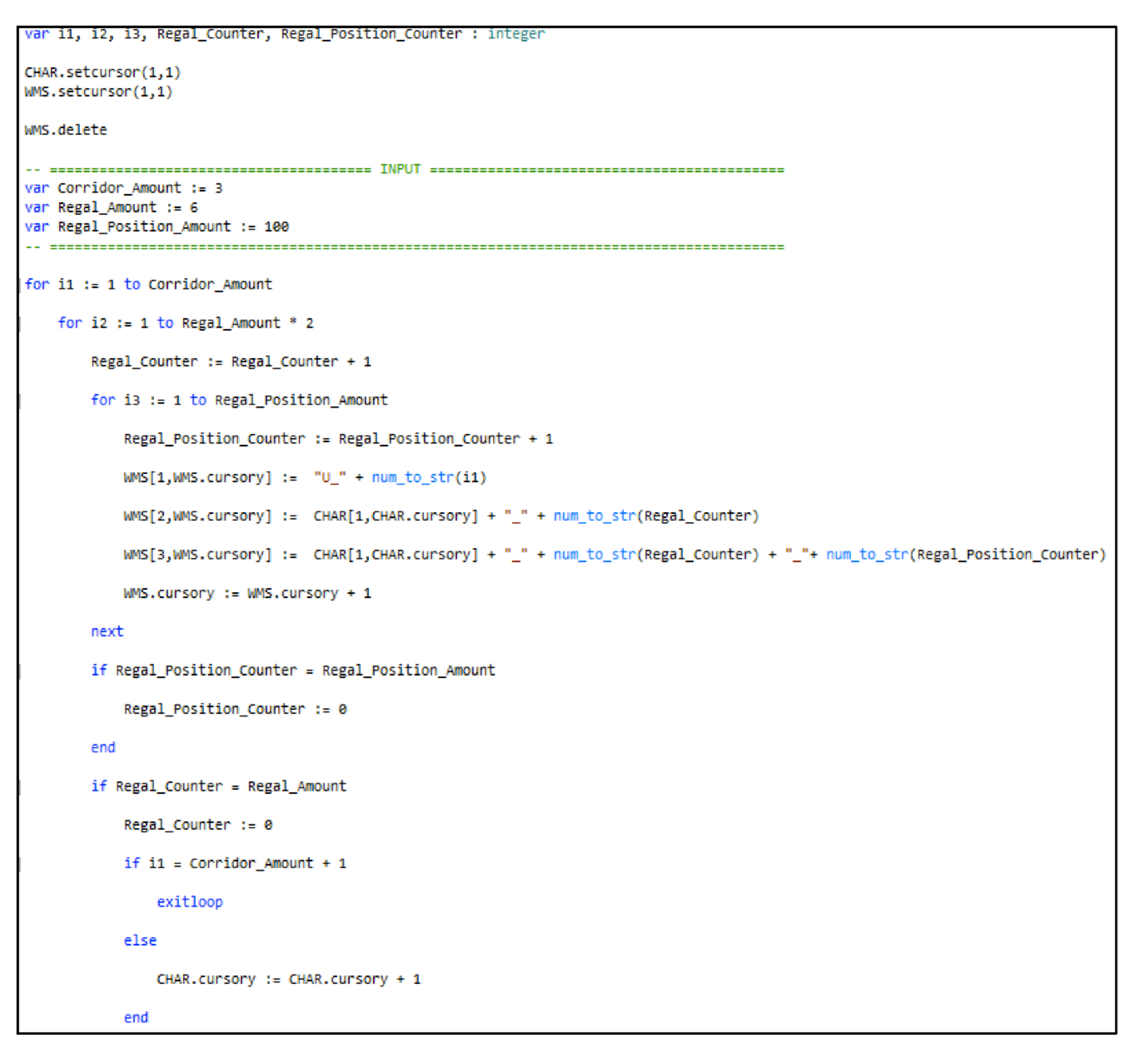Click the 'integer' type keyword
Image resolution: width=1141 pixels, height=1064 pixels.
[516, 34]
